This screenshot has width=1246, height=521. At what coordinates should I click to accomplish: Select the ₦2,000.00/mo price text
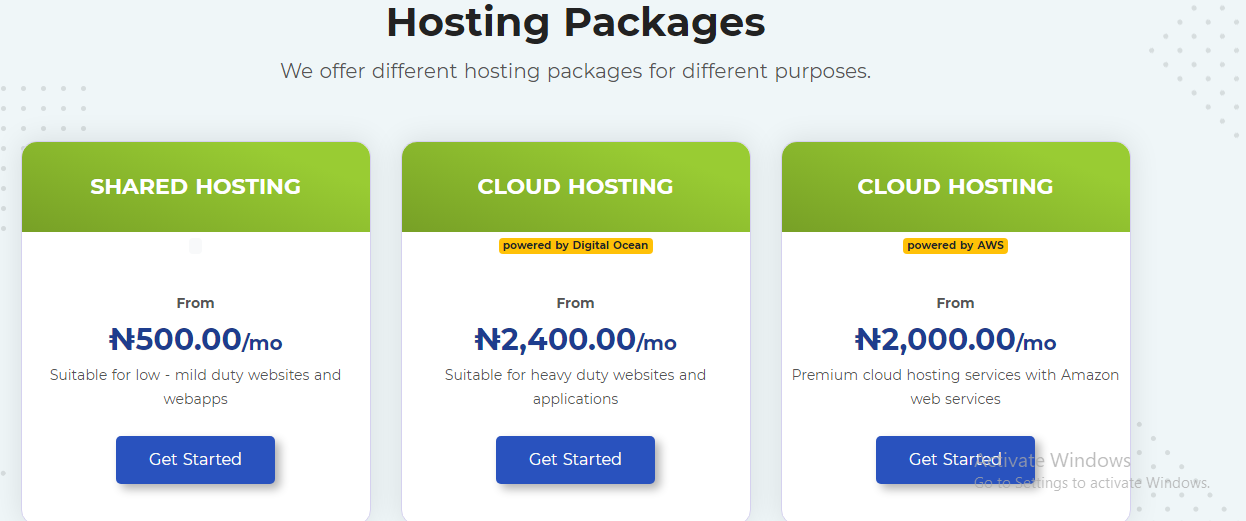coord(955,340)
